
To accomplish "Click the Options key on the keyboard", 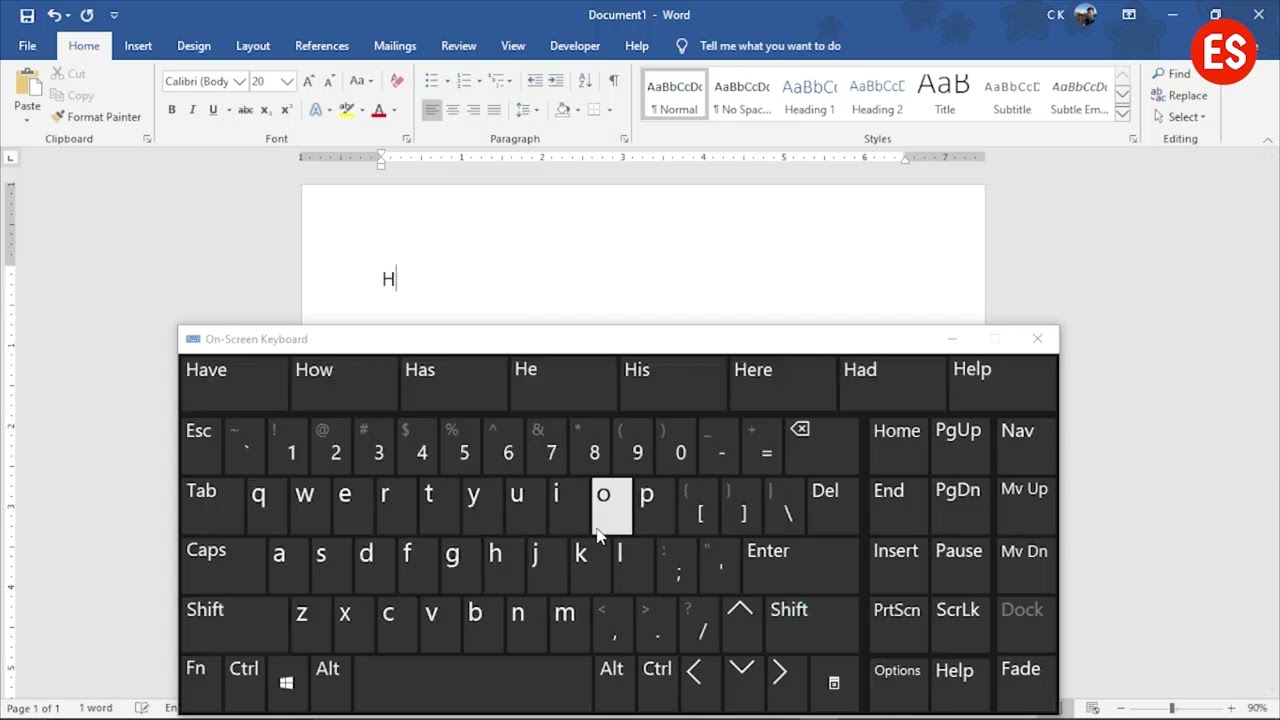I will pyautogui.click(x=897, y=682).
